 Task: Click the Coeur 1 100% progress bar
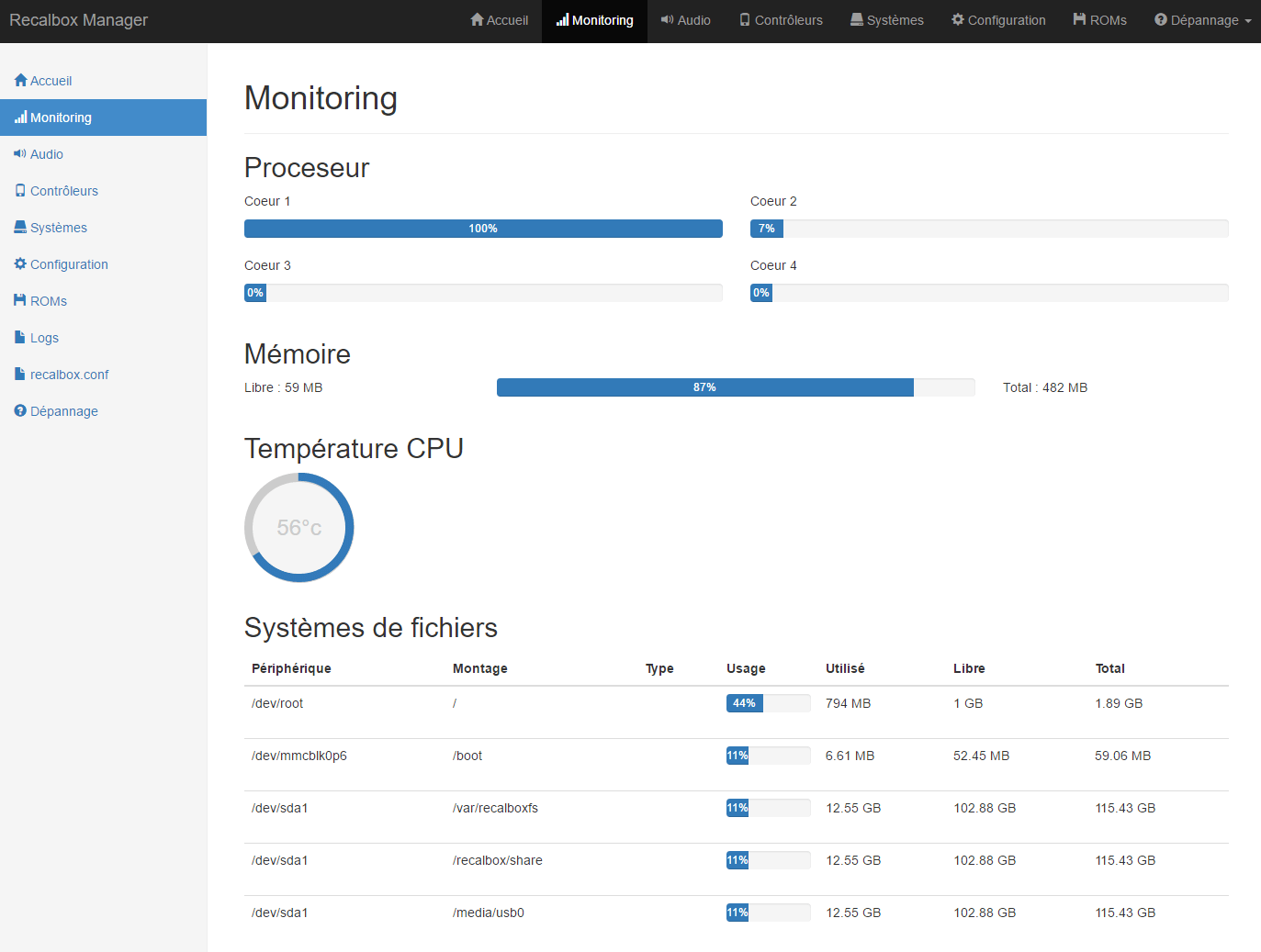pyautogui.click(x=483, y=229)
